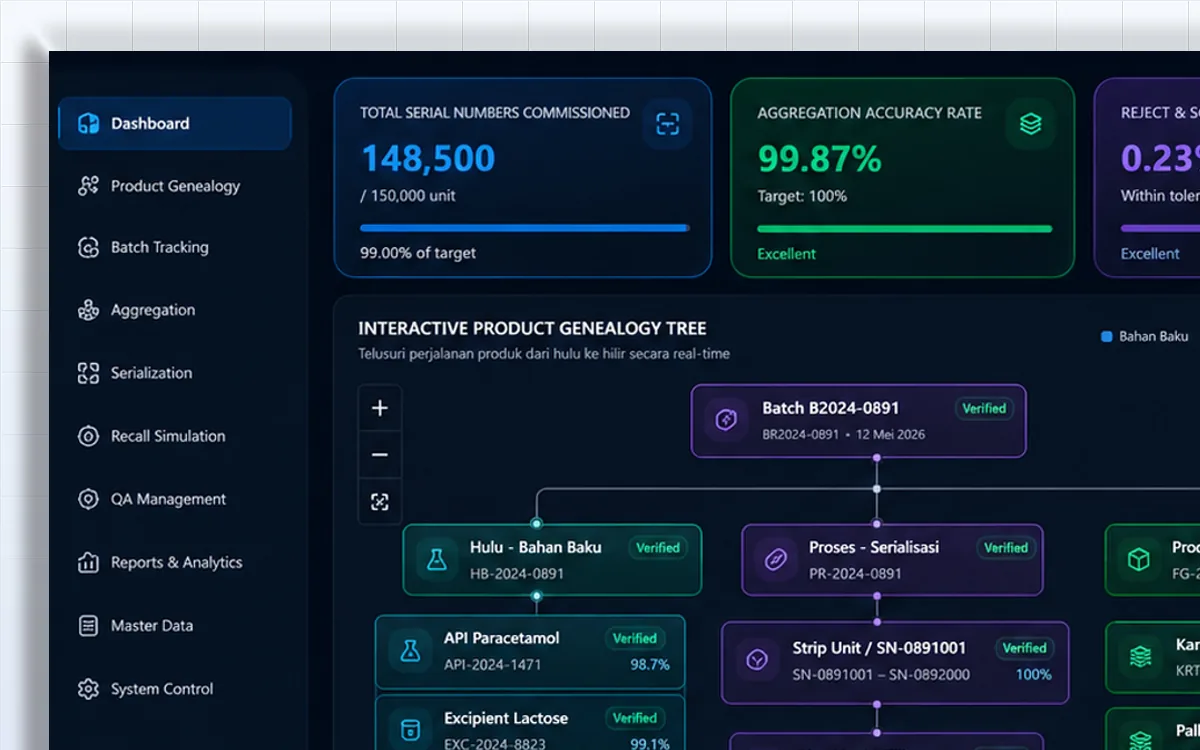Click the System Control gear icon
The width and height of the screenshot is (1200, 750).
[x=88, y=689]
